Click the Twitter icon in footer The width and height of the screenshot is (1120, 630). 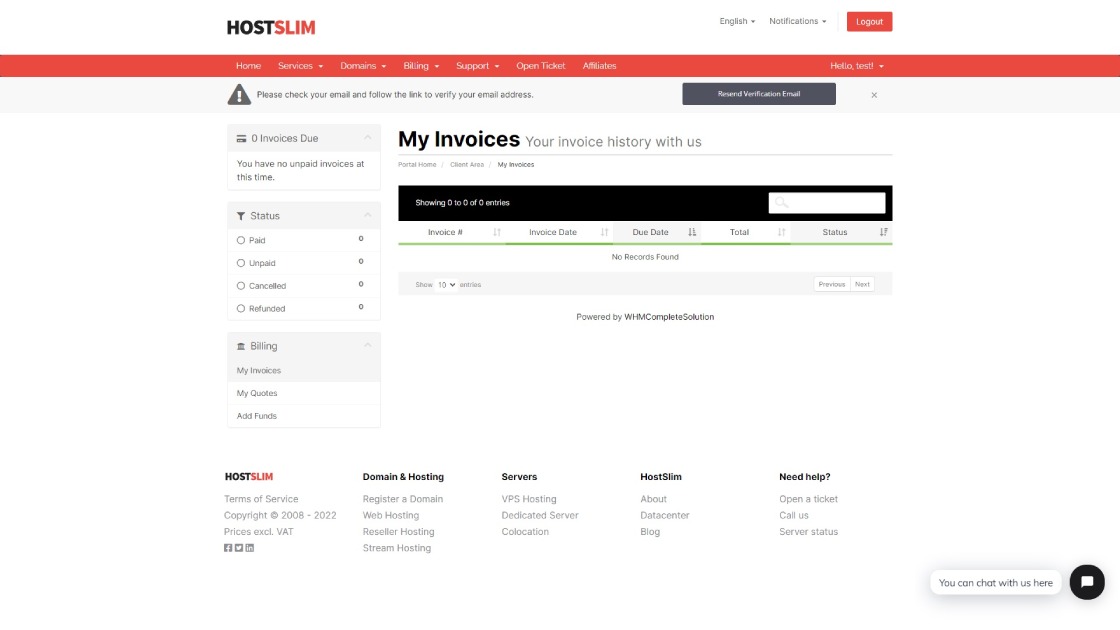point(237,548)
